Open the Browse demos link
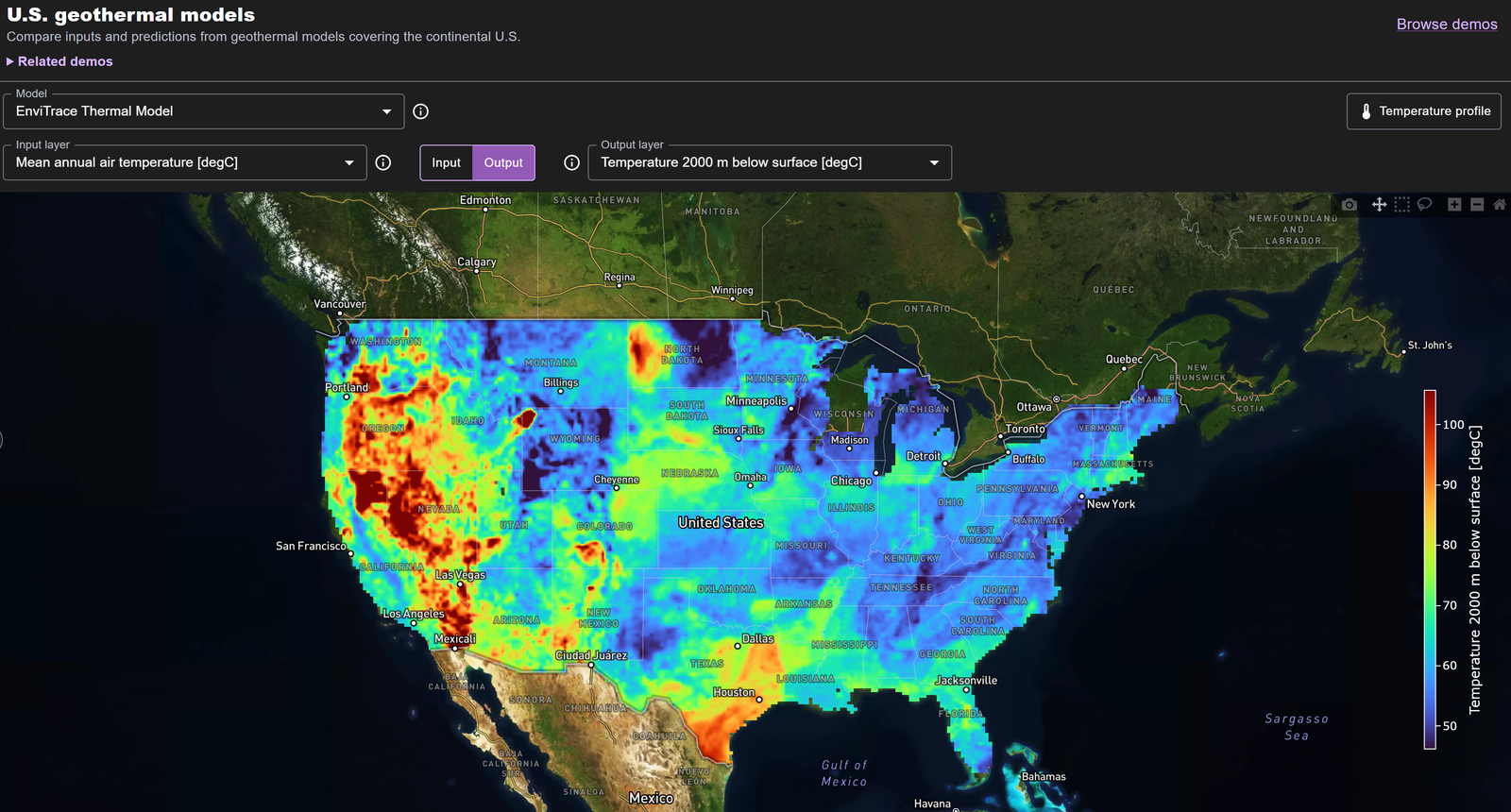 point(1447,25)
